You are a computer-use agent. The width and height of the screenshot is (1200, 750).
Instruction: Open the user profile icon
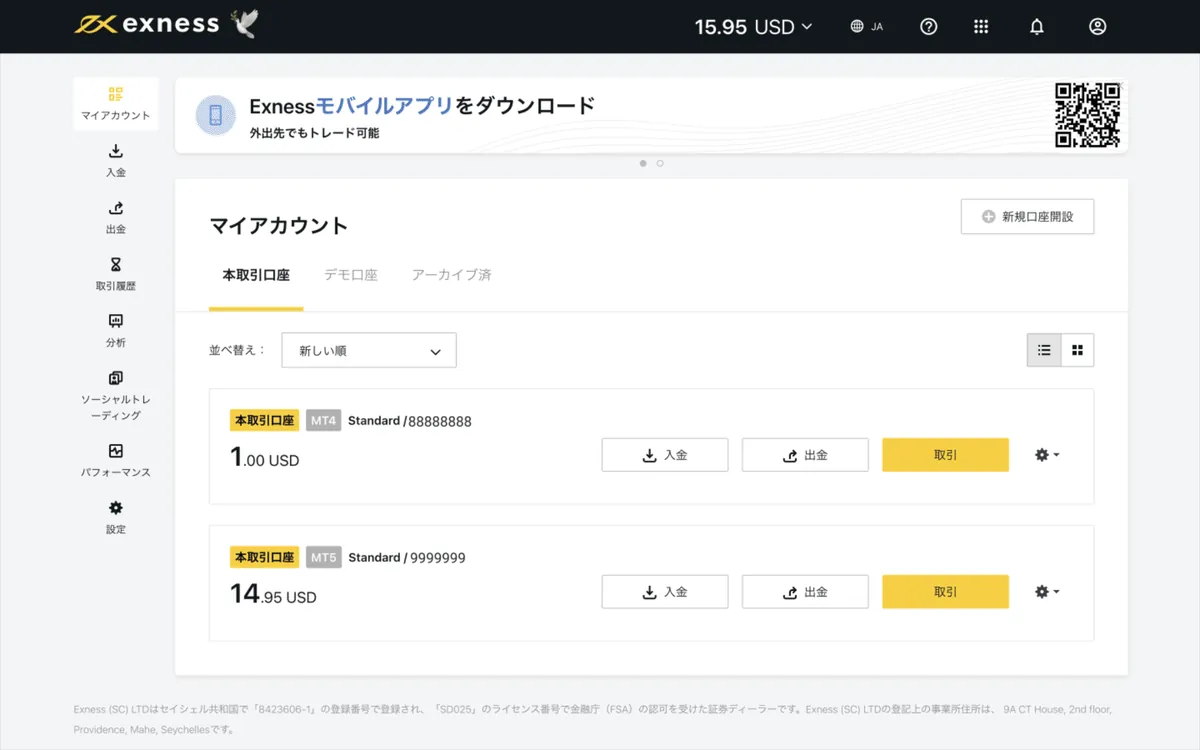(x=1098, y=27)
